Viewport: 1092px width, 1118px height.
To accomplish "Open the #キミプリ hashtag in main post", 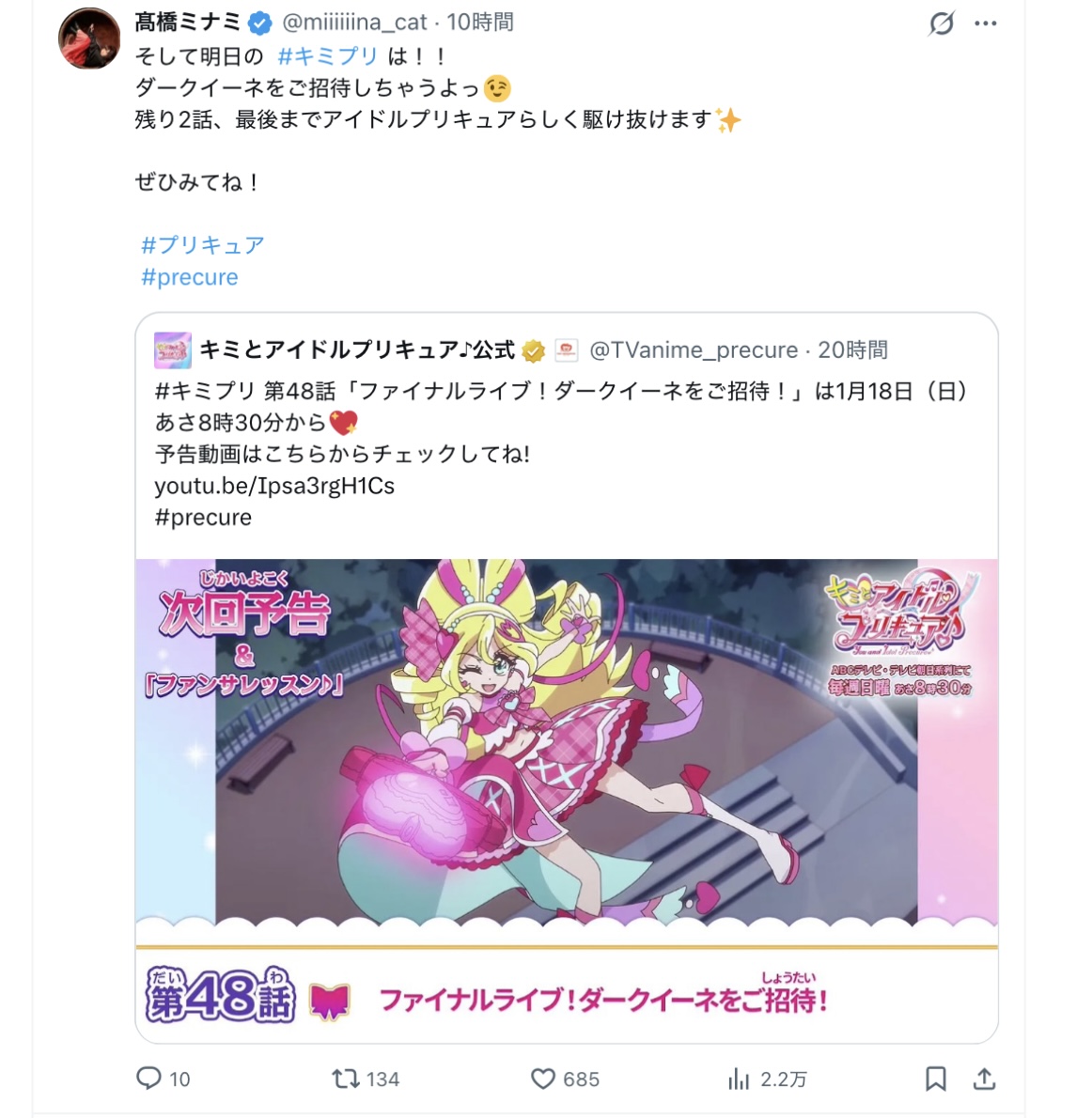I will point(327,55).
